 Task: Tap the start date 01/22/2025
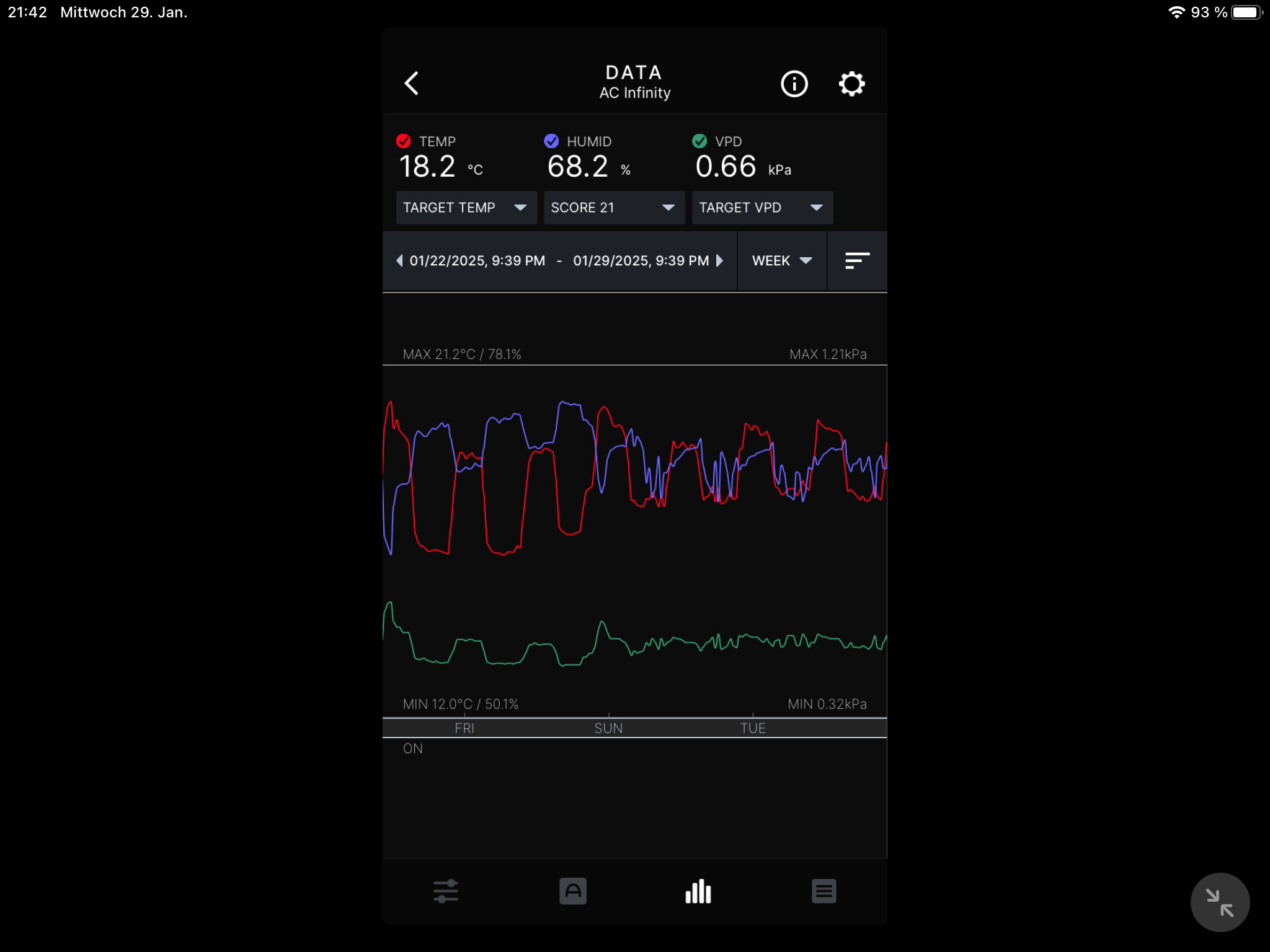coord(477,261)
